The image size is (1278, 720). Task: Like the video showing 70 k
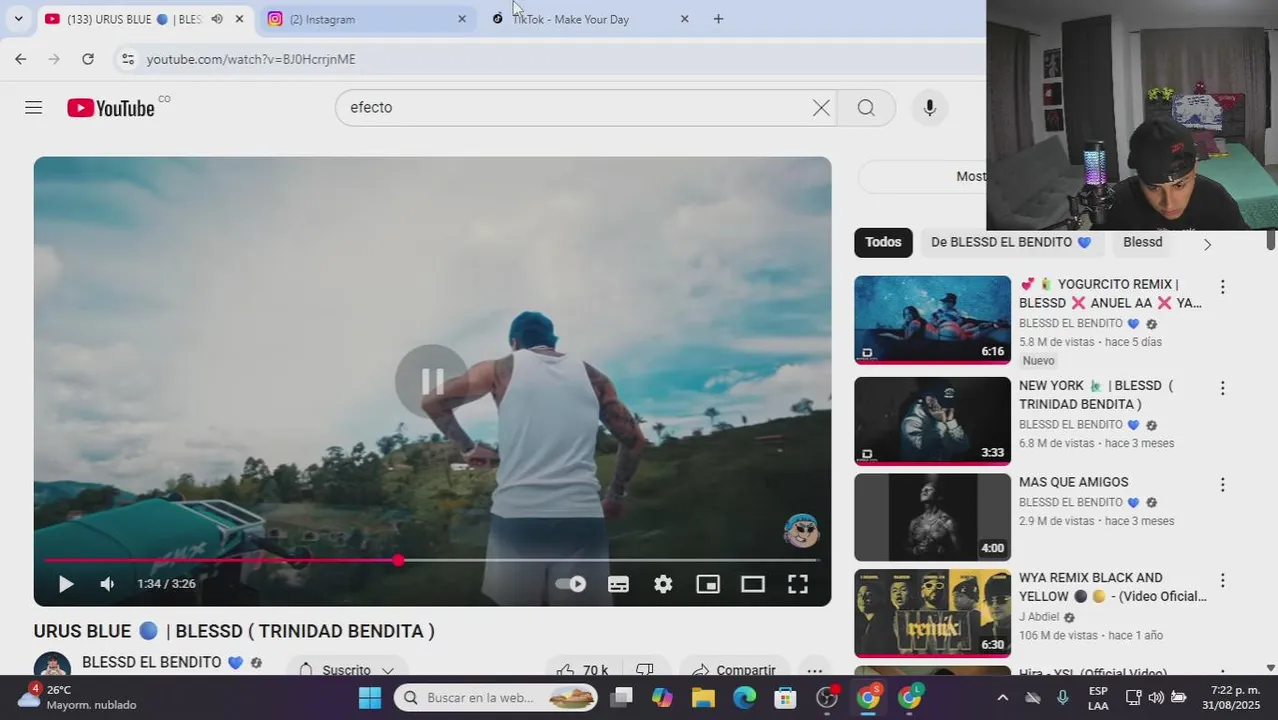coord(584,669)
